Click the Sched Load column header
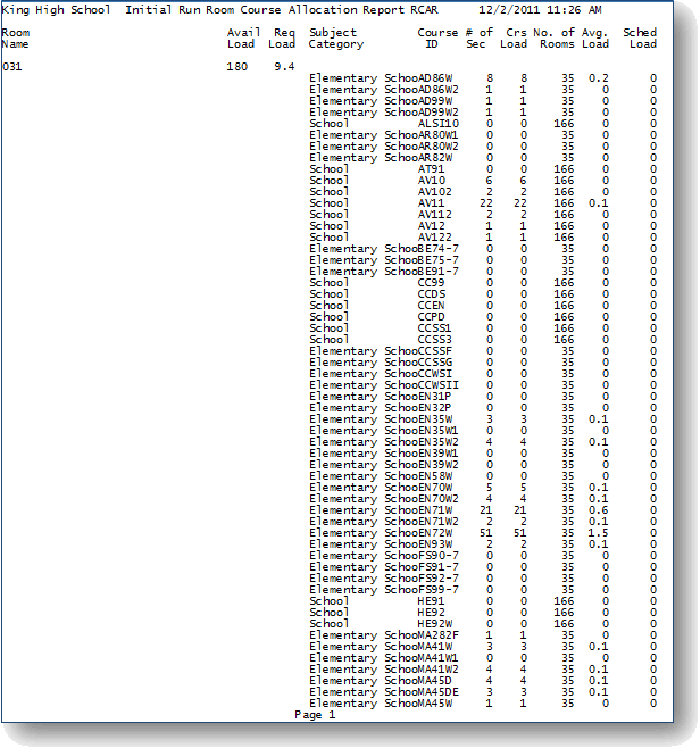The height and width of the screenshot is (748, 700). tap(640, 38)
